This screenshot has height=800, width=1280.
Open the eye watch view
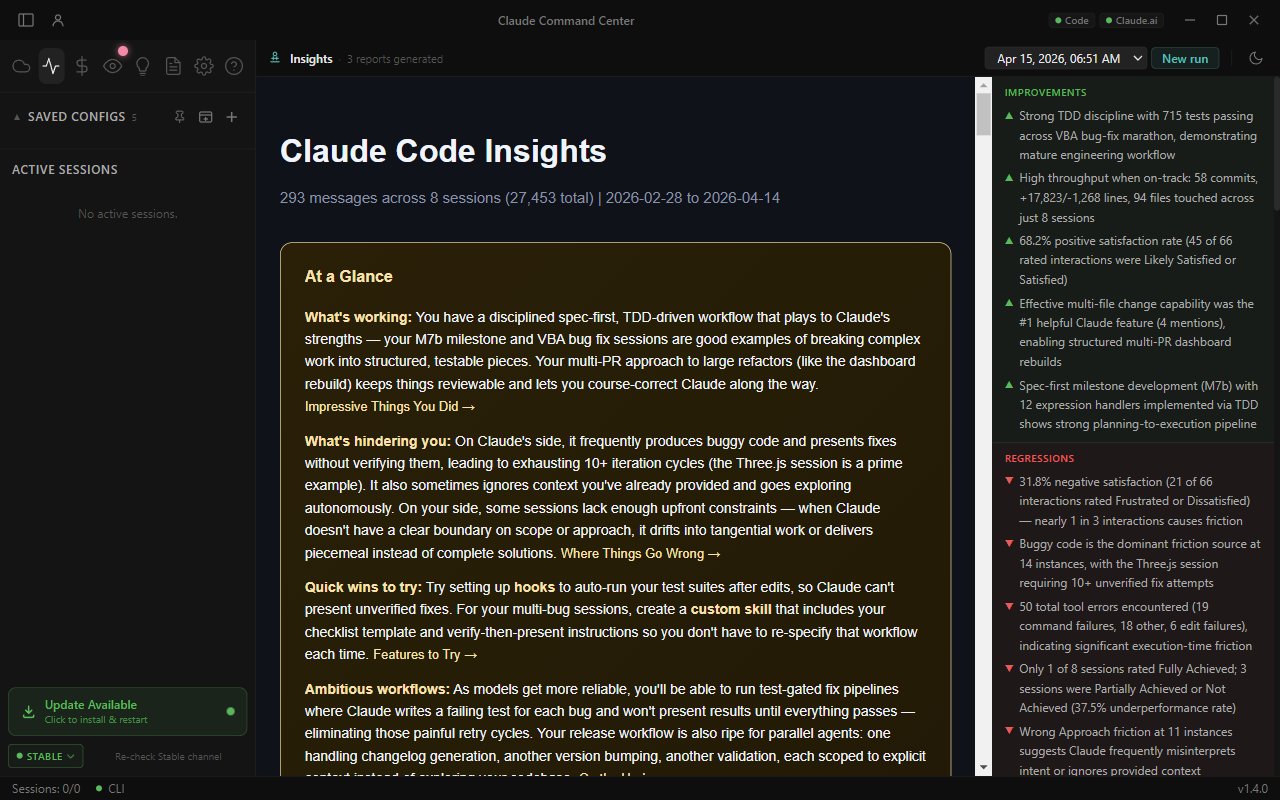click(113, 66)
